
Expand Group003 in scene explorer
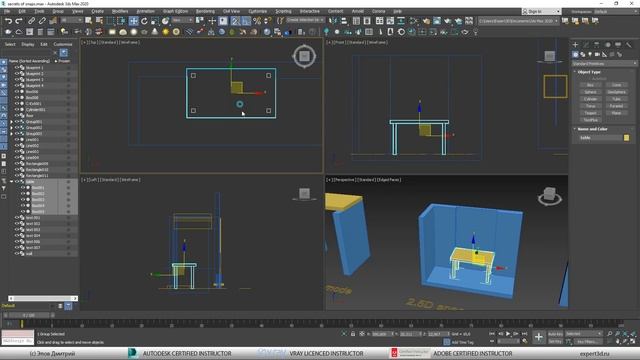point(11,133)
